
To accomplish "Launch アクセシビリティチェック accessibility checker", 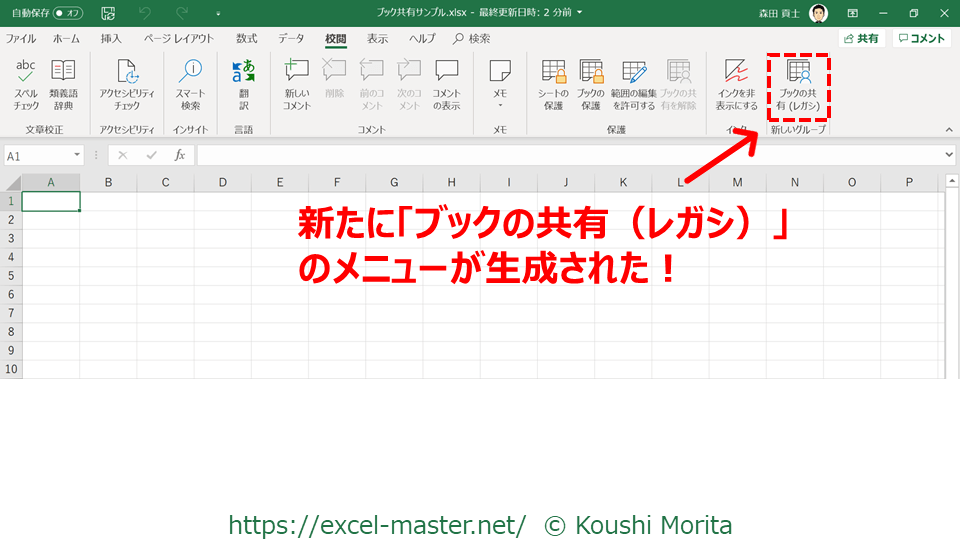I will coord(127,84).
